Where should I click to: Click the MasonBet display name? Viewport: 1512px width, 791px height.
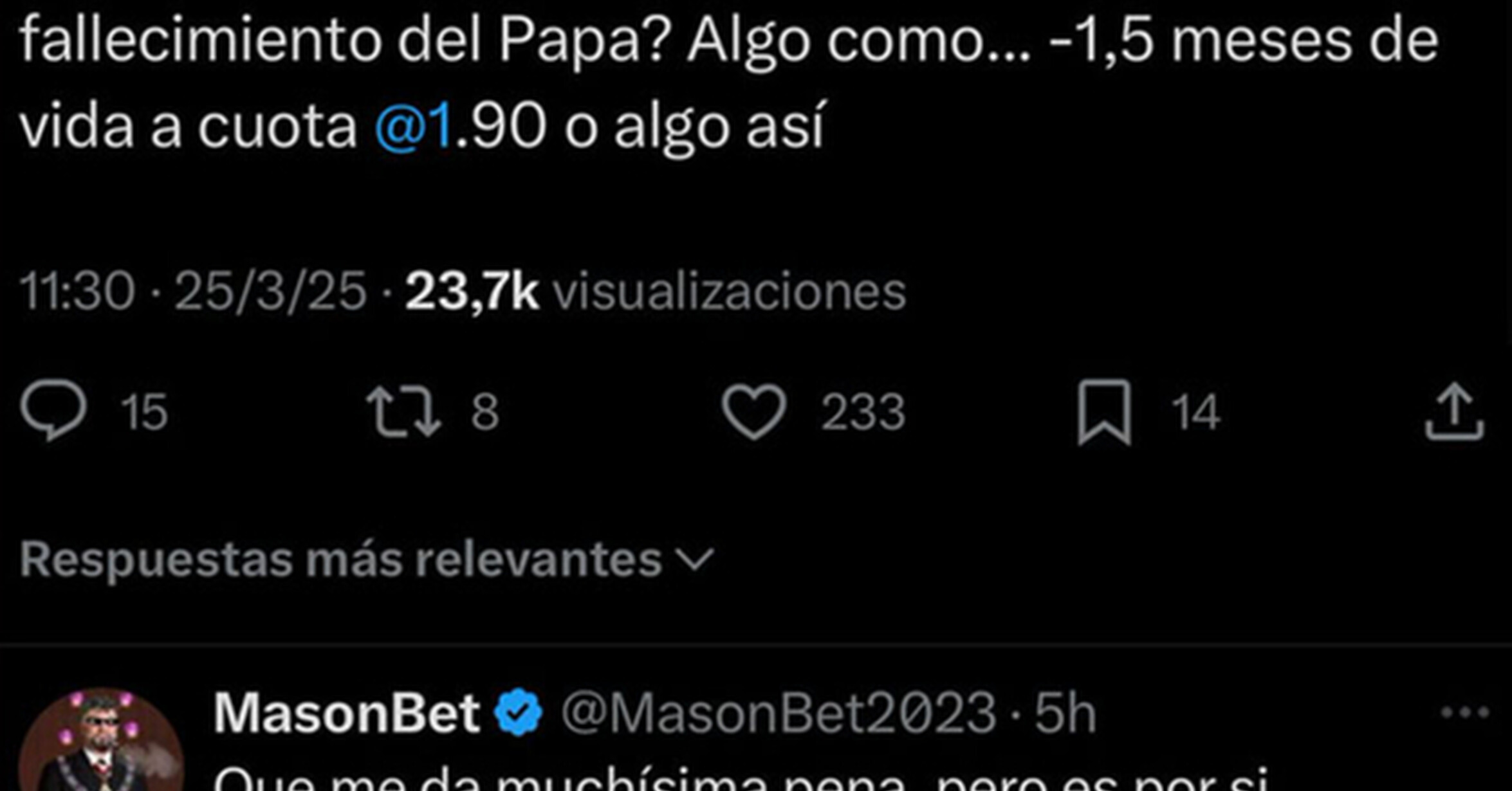(x=346, y=713)
